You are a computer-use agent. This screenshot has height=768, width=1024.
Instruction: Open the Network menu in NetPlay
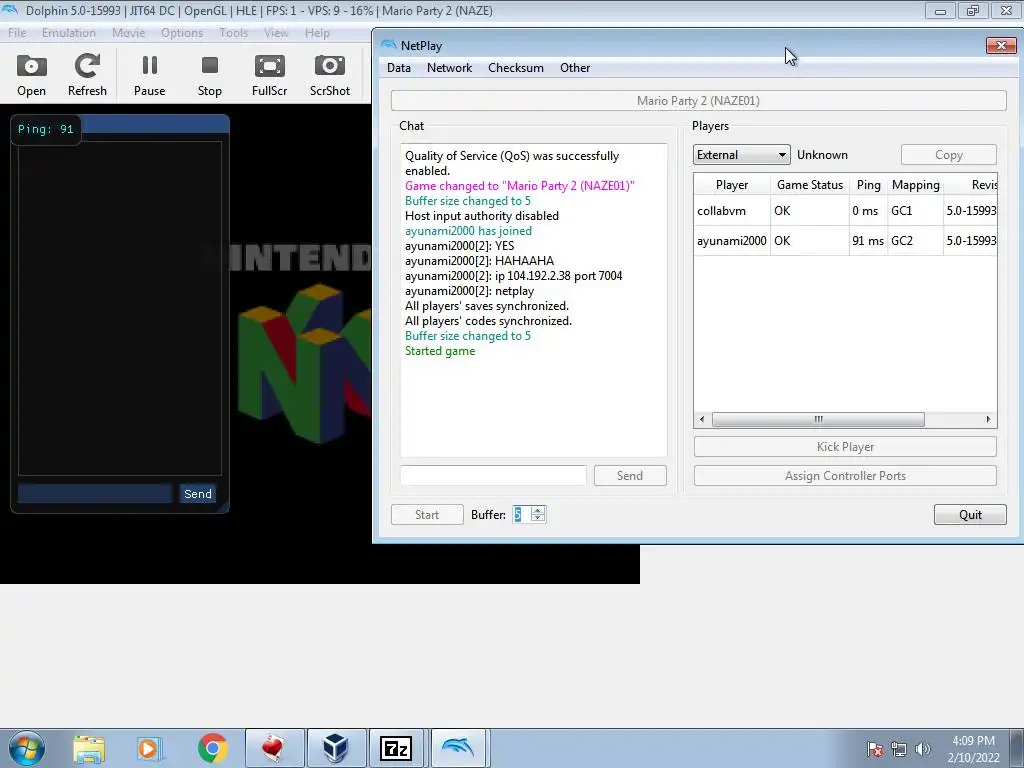point(449,68)
